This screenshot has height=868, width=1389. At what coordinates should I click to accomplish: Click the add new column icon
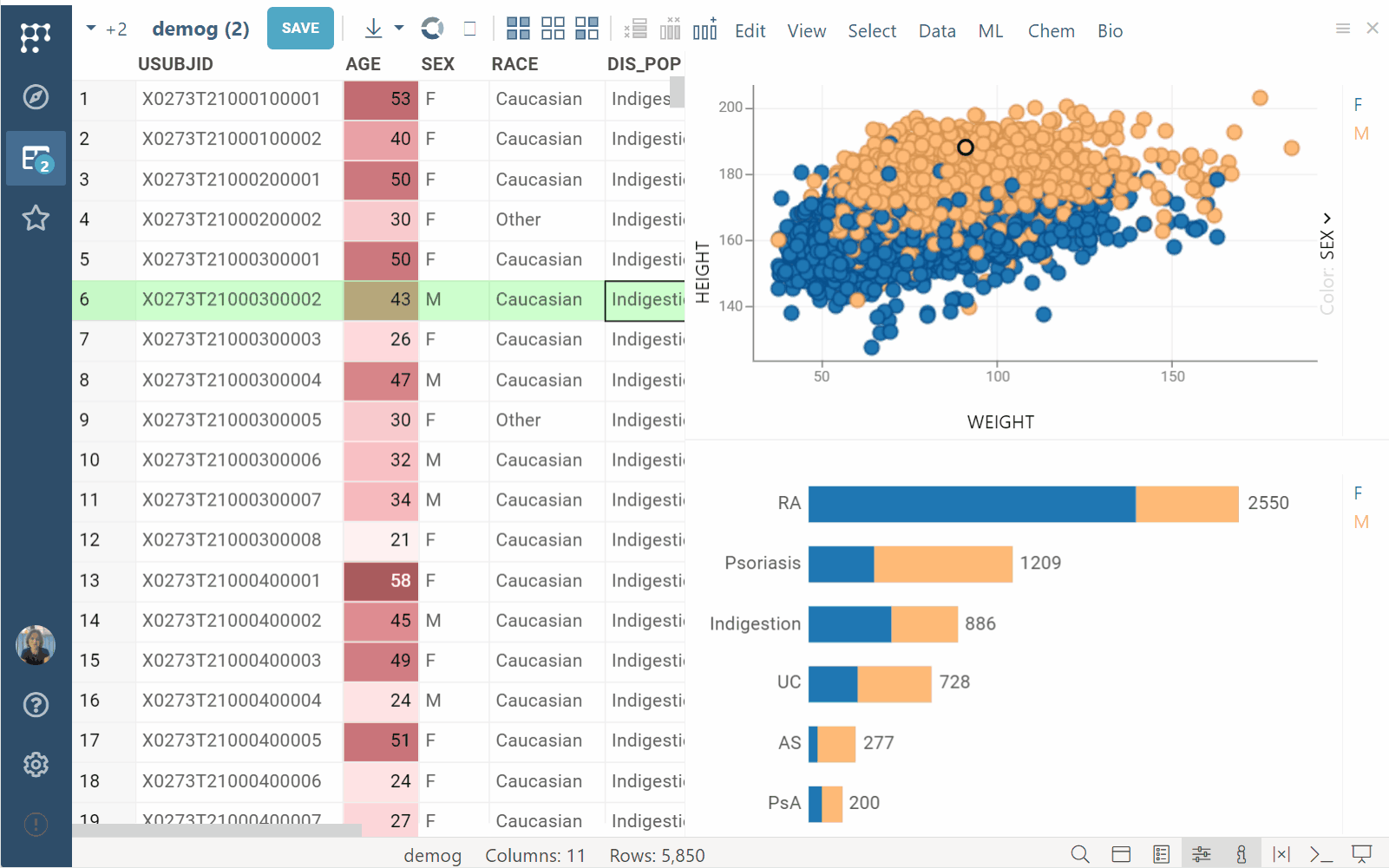click(704, 29)
